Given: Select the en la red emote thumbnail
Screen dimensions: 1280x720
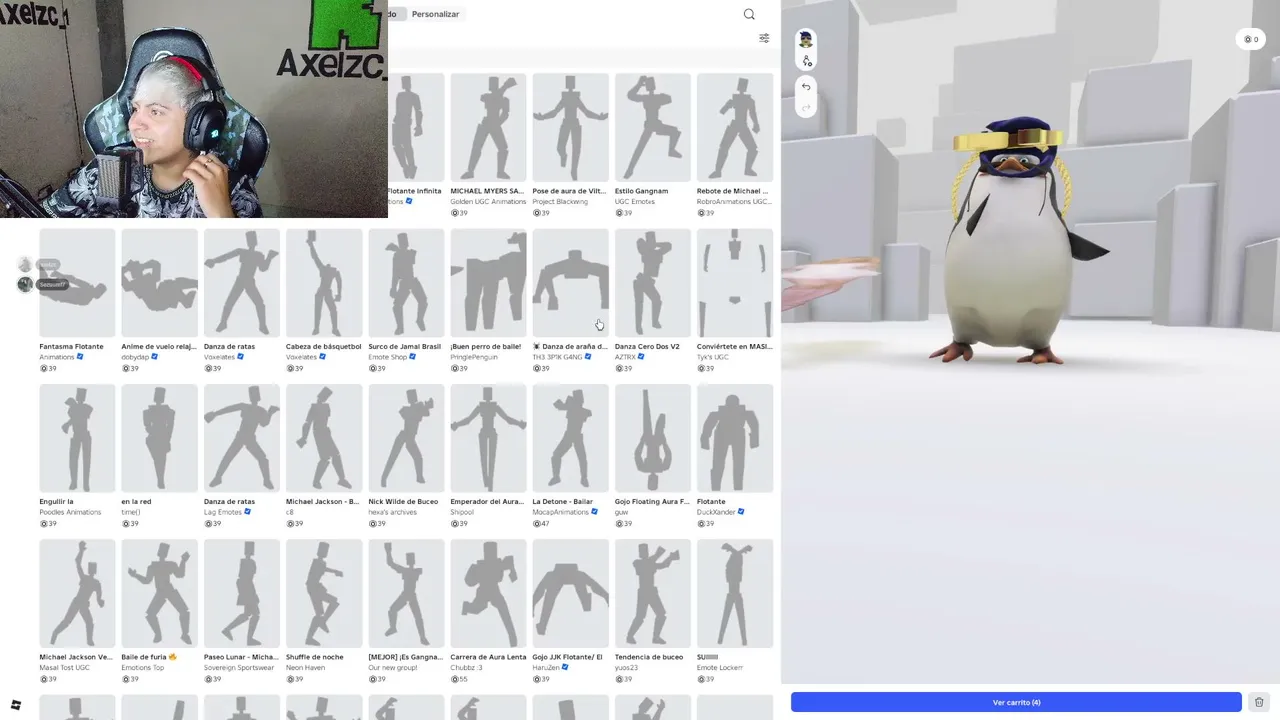Looking at the screenshot, I should [159, 438].
